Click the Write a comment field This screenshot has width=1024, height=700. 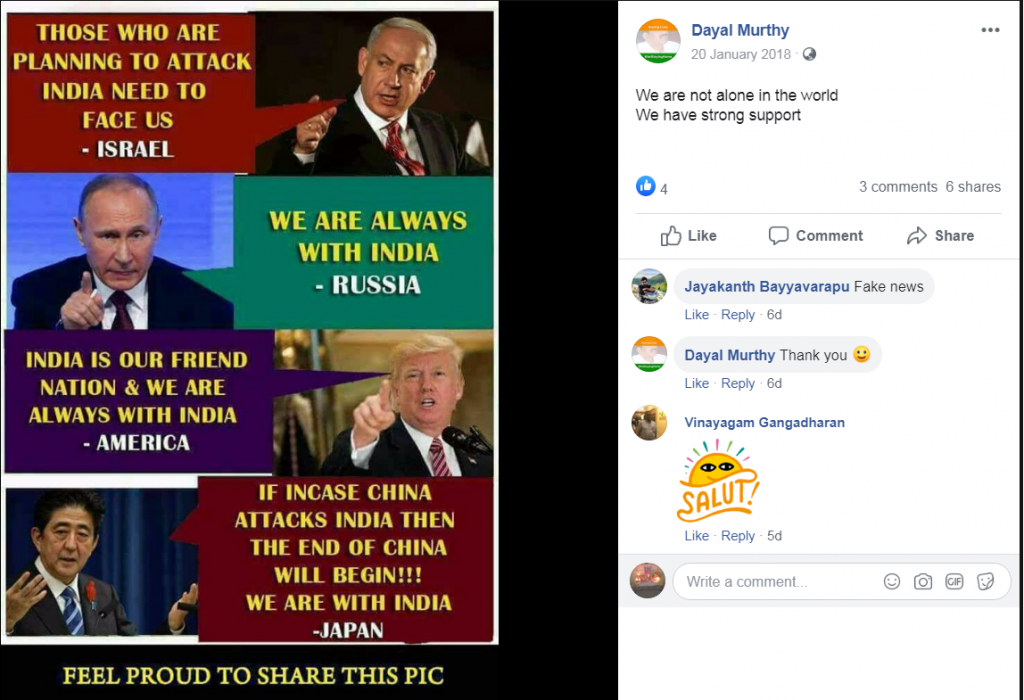pos(777,581)
